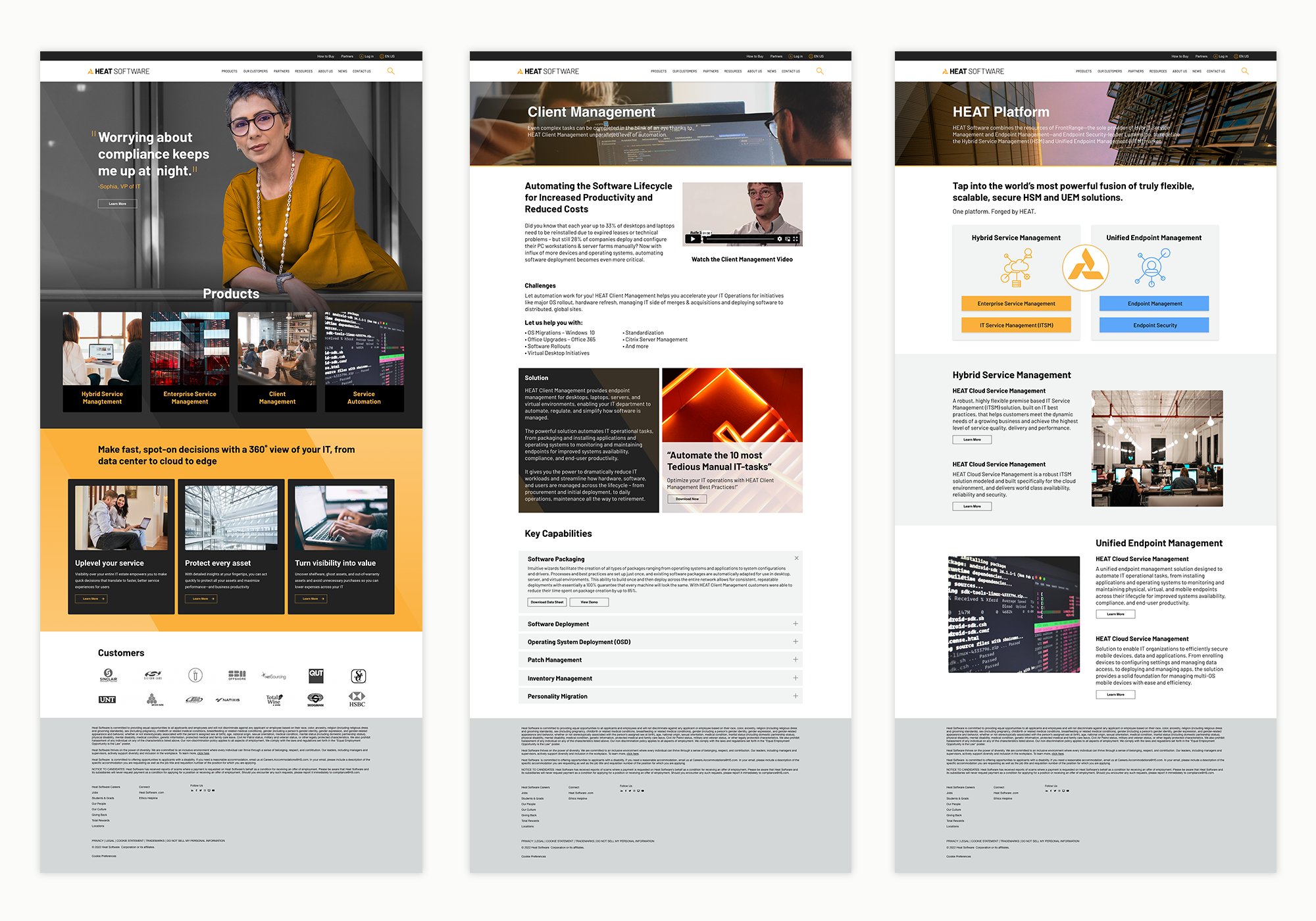This screenshot has width=1316, height=921.
Task: Click the blue Endpoint Security button
Action: point(1154,325)
